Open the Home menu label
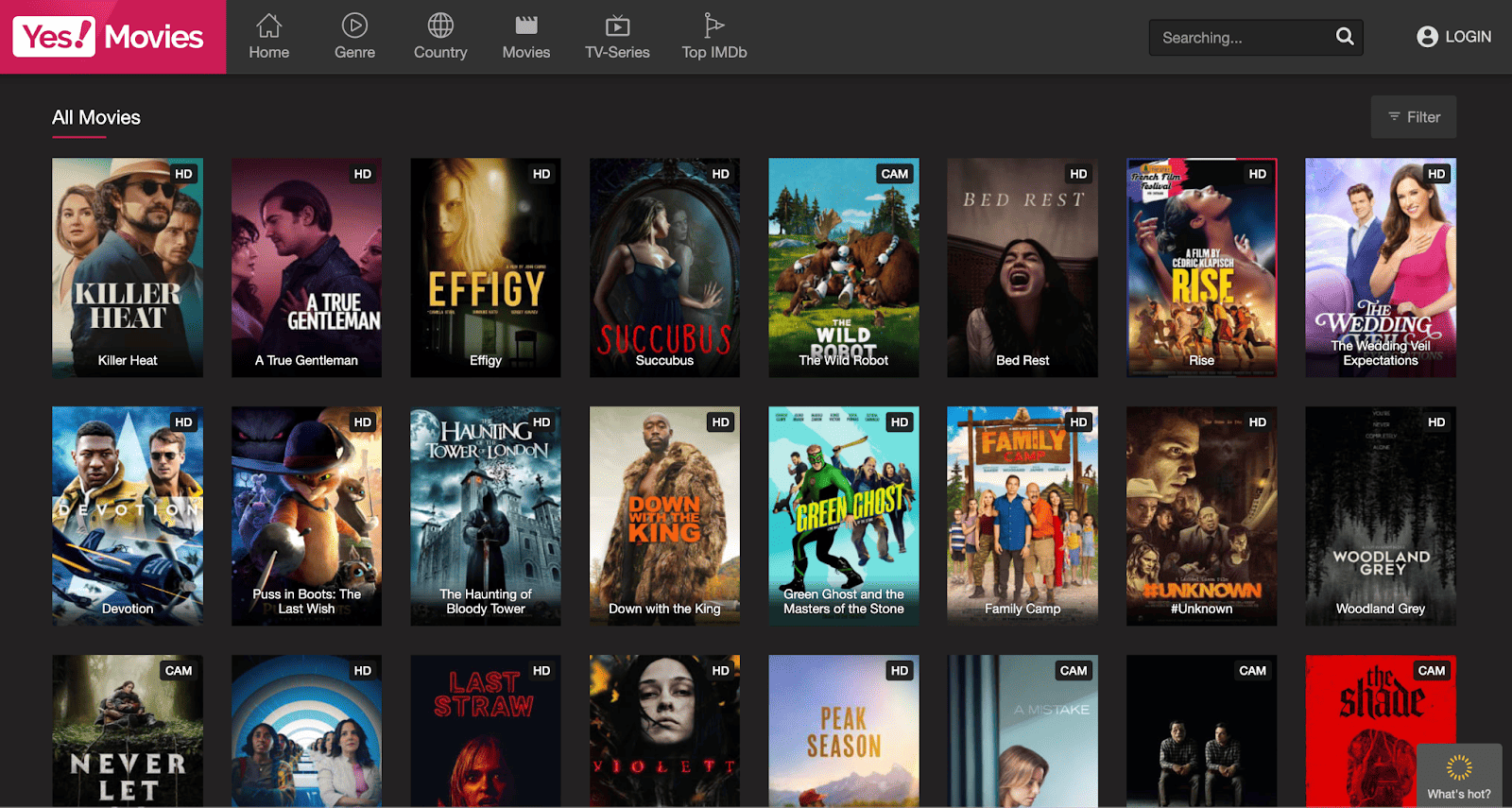Viewport: 1512px width, 808px height. (269, 52)
